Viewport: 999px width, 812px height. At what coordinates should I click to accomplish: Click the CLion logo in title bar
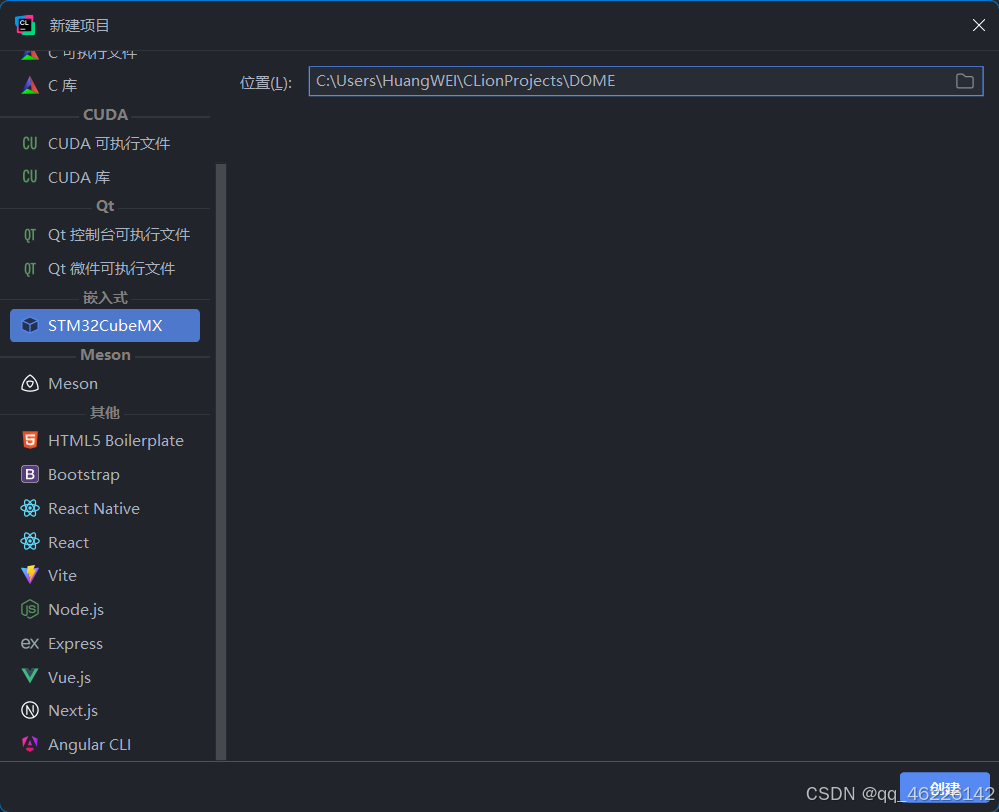25,25
